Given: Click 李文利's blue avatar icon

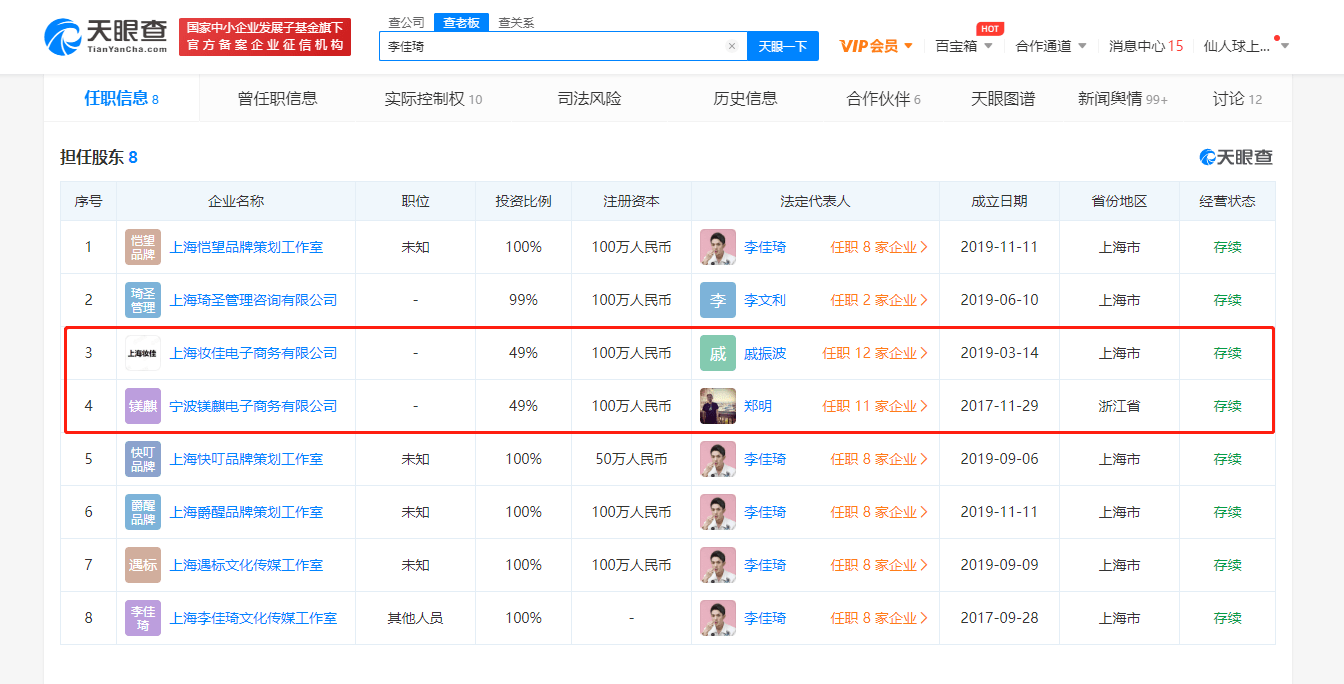Looking at the screenshot, I should coord(718,300).
